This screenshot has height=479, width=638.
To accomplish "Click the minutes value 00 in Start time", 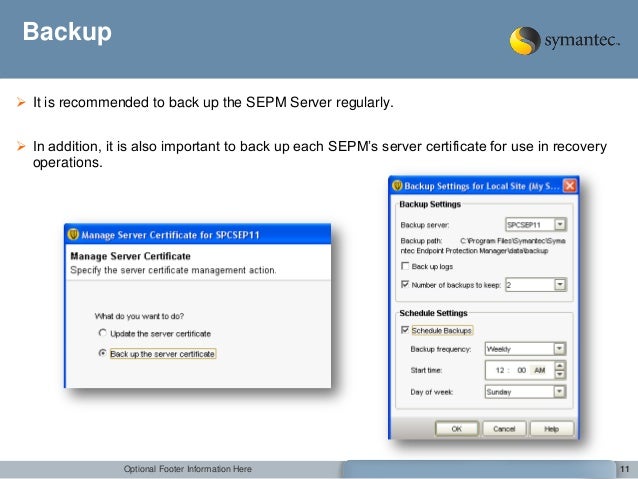I will (521, 370).
